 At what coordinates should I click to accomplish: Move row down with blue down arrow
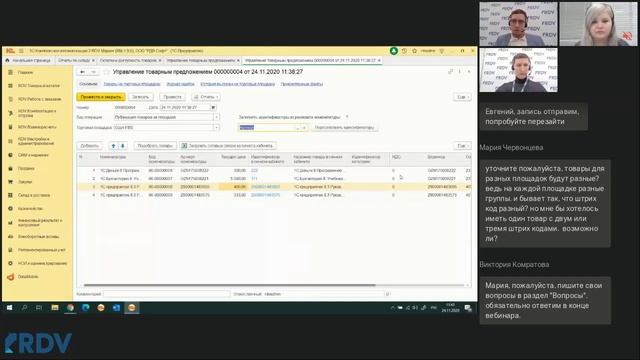pos(122,146)
